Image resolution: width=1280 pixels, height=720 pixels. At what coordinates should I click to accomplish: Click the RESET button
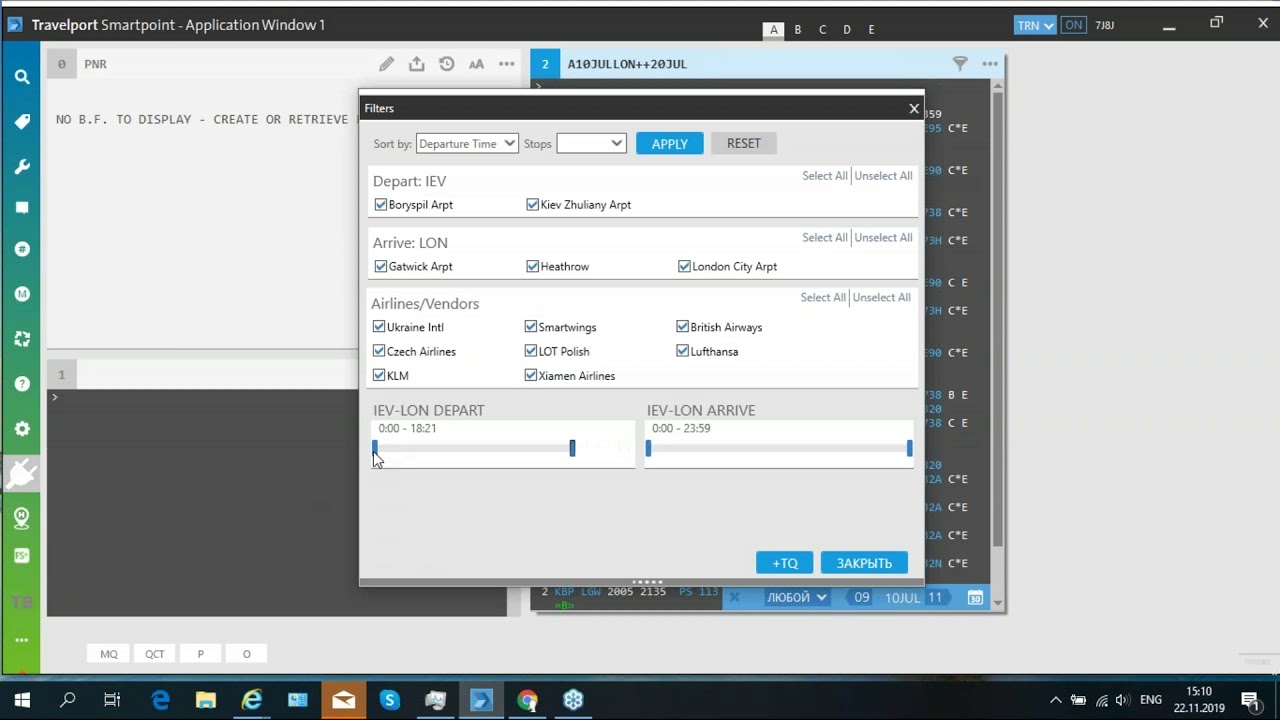pyautogui.click(x=743, y=143)
